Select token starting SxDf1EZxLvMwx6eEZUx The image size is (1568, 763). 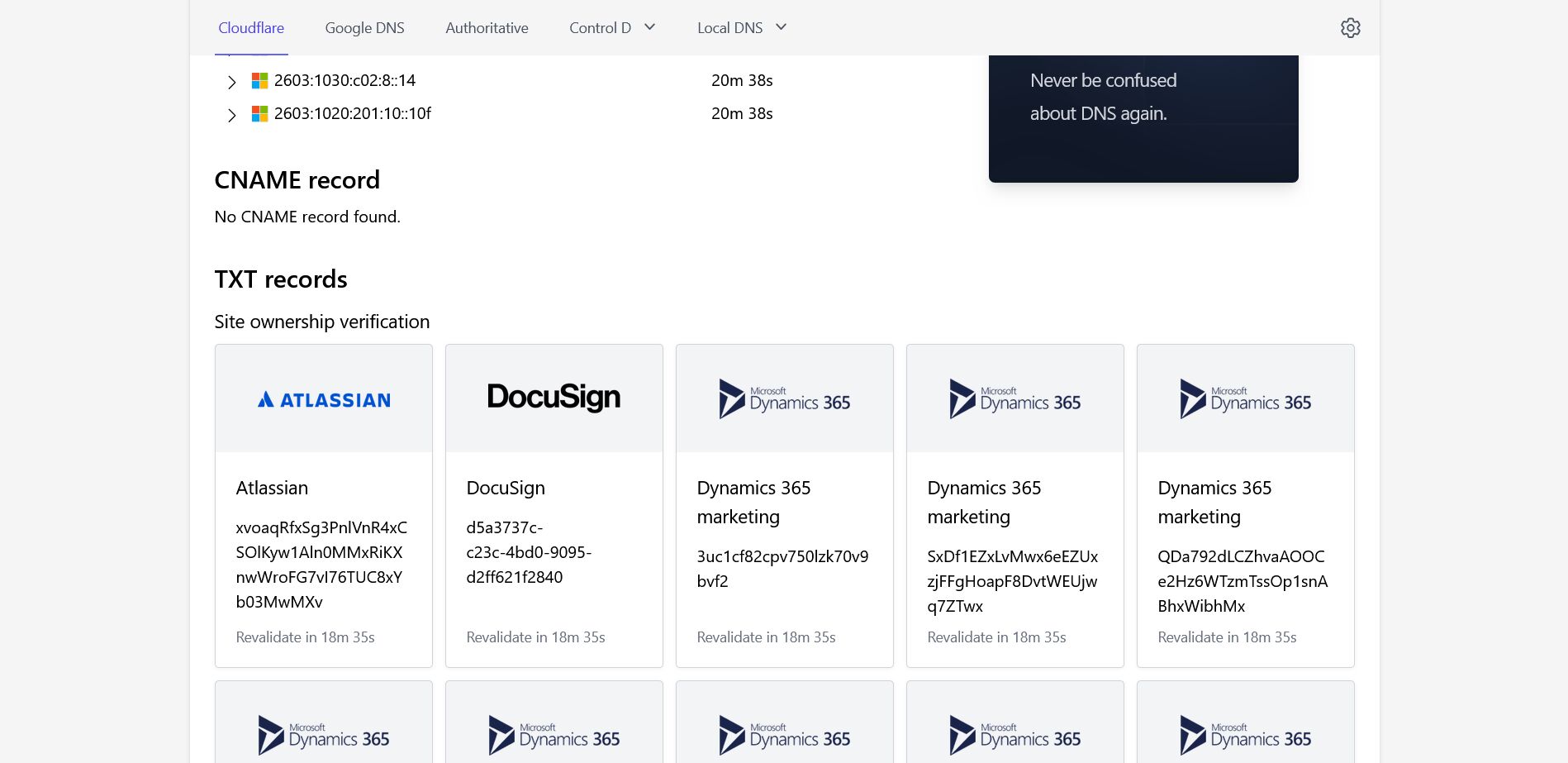click(x=1013, y=581)
